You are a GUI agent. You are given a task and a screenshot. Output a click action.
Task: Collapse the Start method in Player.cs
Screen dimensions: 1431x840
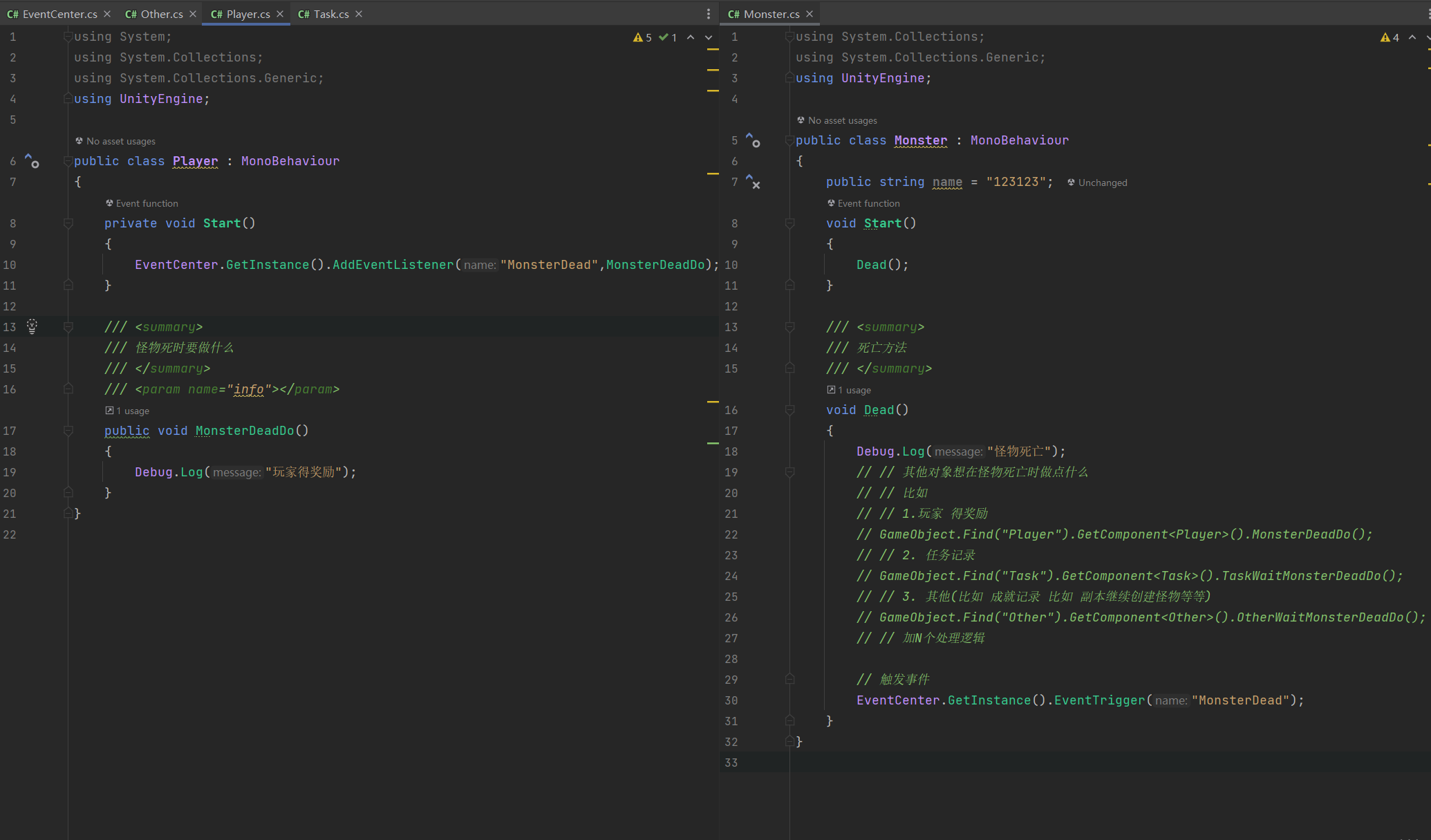pyautogui.click(x=68, y=223)
